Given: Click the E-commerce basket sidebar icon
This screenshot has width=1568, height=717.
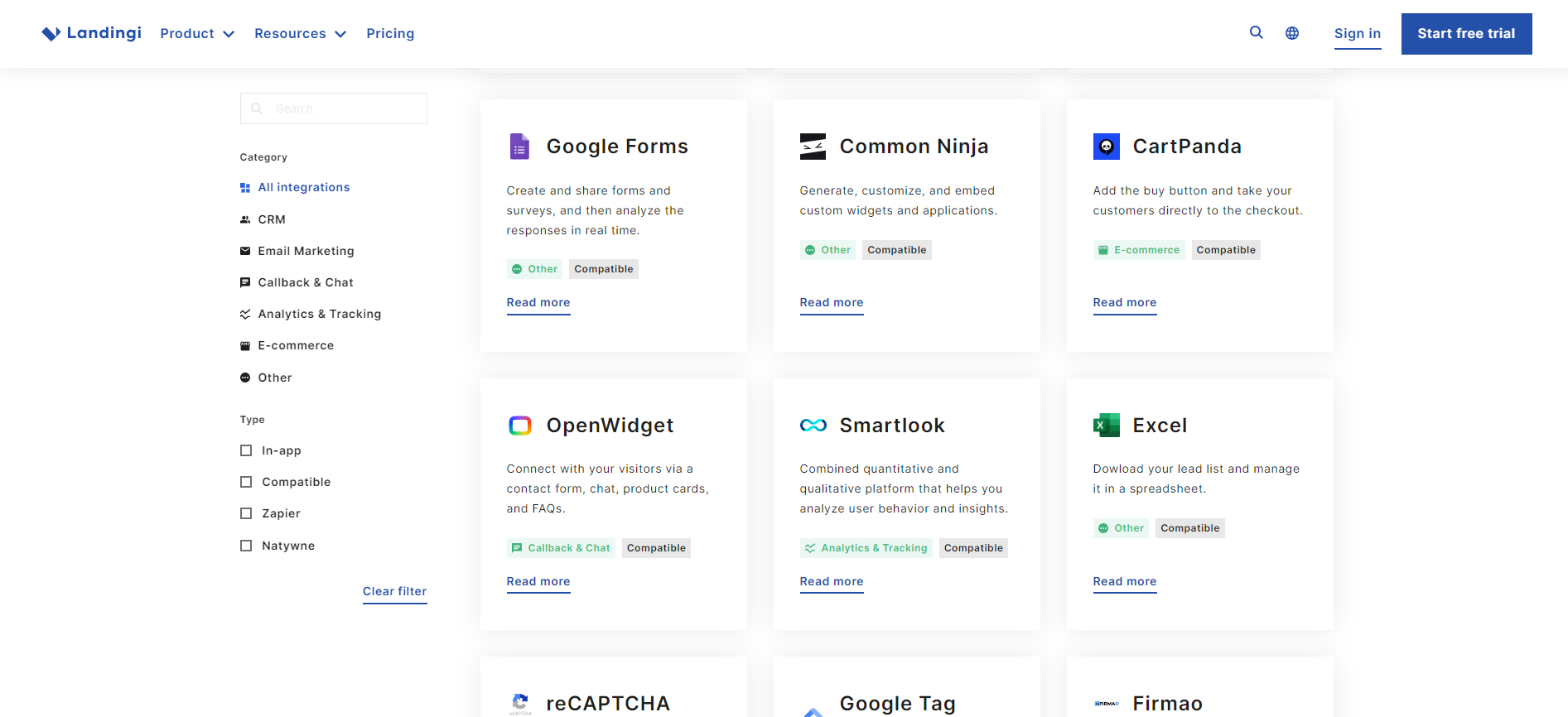Looking at the screenshot, I should [245, 346].
